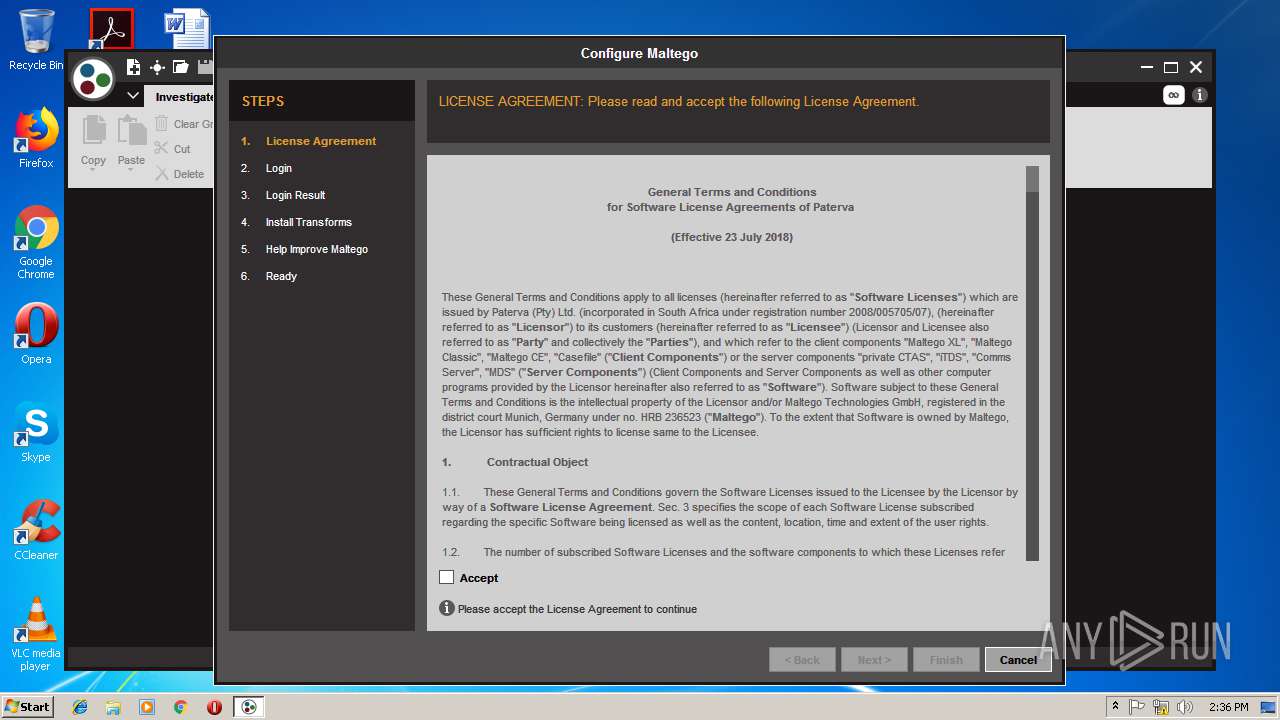Click the Cut scissors icon
The width and height of the screenshot is (1280, 720).
tap(161, 148)
